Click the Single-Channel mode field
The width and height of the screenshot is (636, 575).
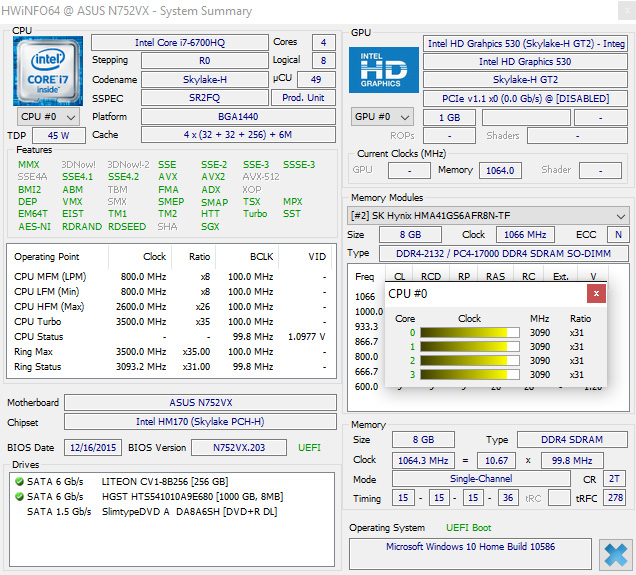click(x=481, y=478)
